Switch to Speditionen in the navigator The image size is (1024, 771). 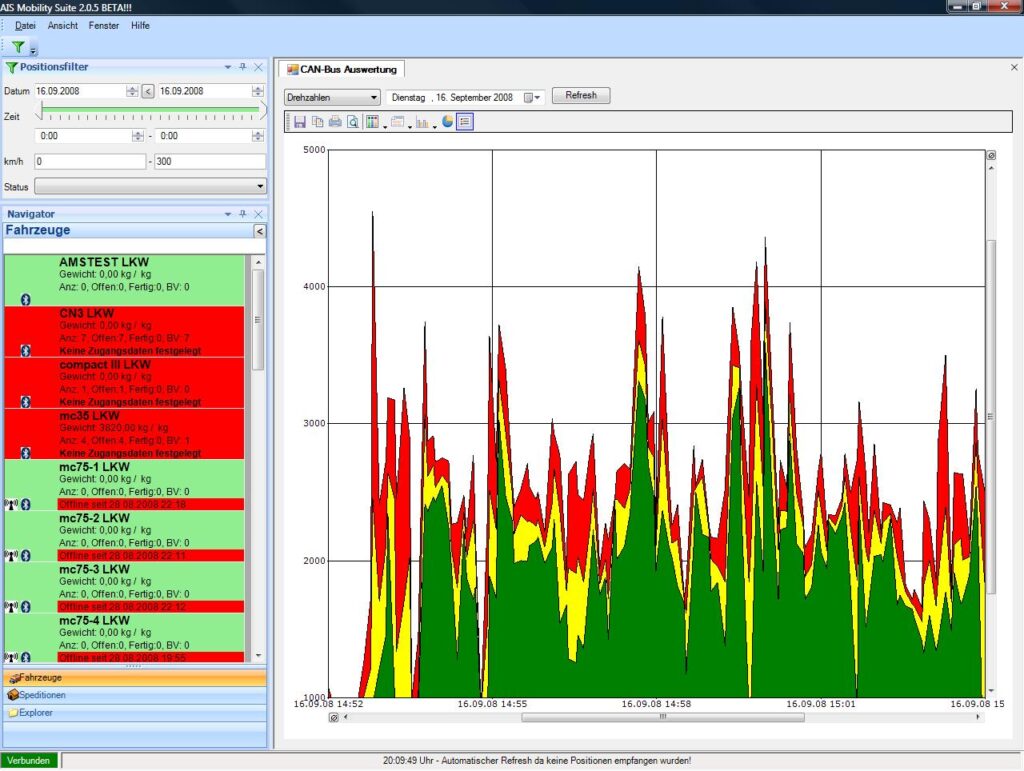coord(135,695)
